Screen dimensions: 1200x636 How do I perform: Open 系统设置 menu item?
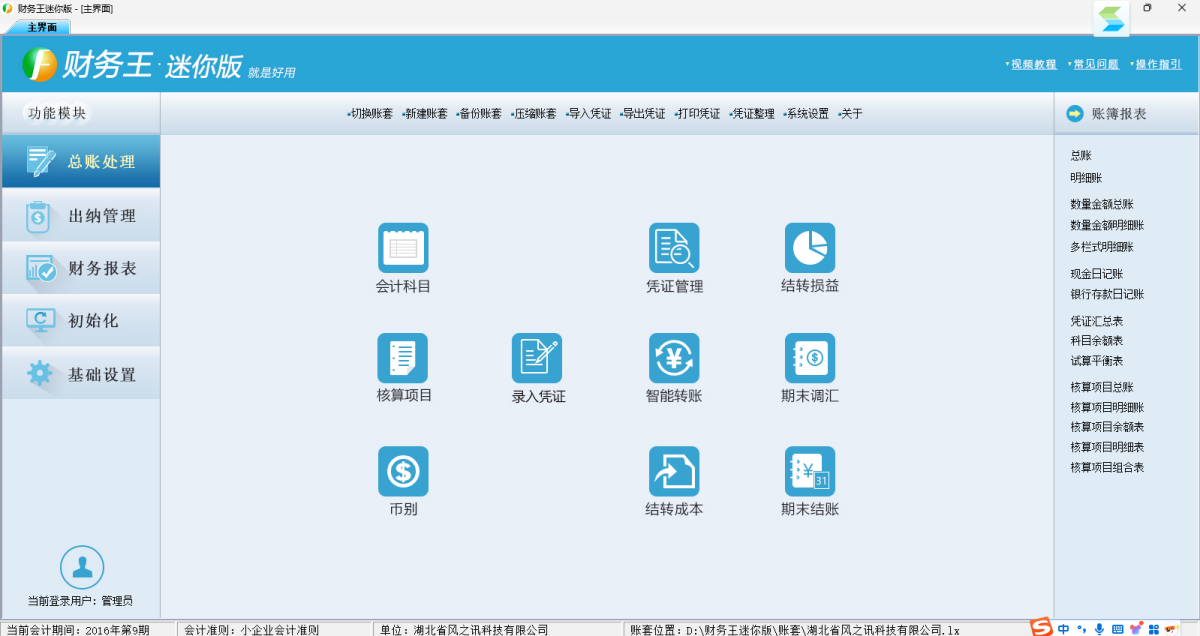807,114
